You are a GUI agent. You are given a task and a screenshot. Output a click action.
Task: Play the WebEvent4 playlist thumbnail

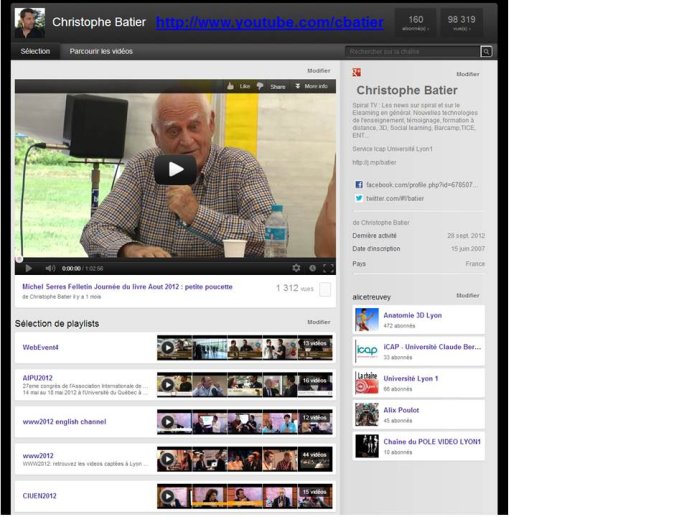click(167, 348)
